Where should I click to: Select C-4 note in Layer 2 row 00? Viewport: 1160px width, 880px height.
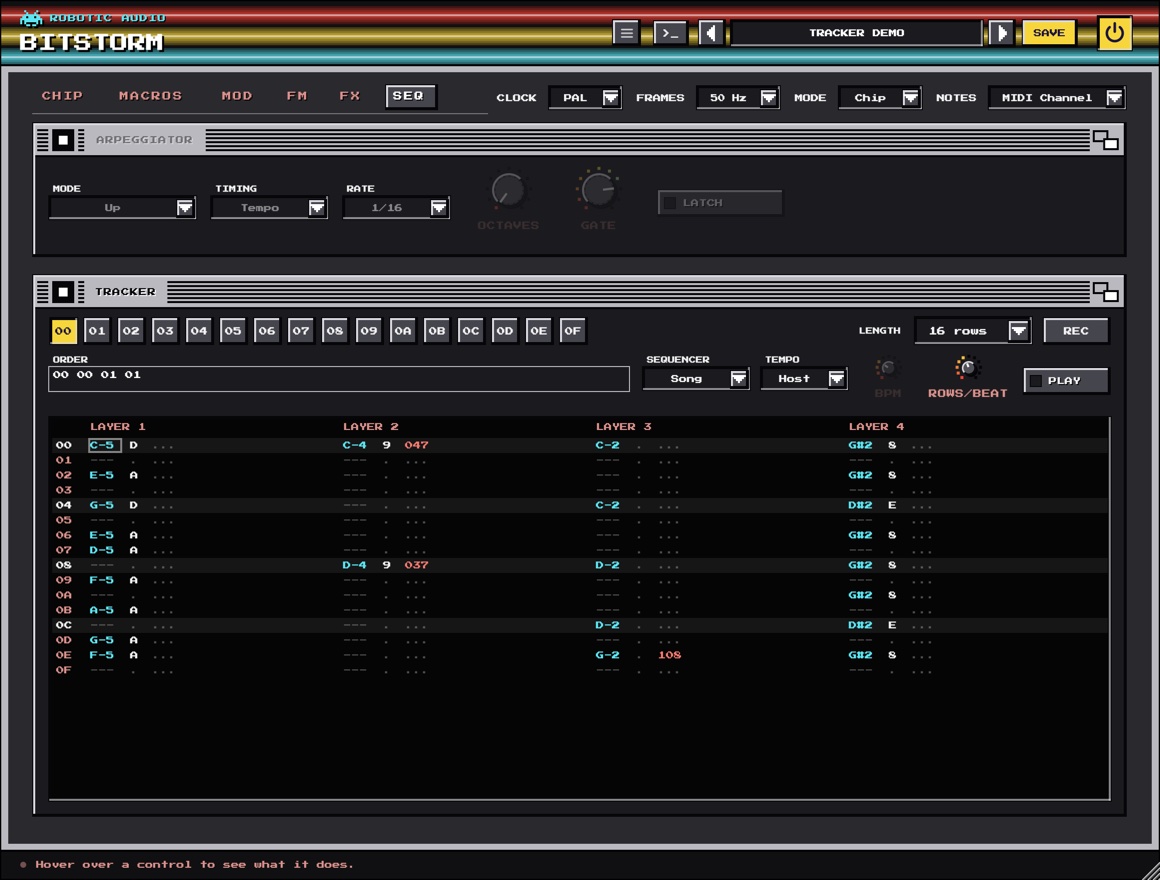tap(354, 445)
